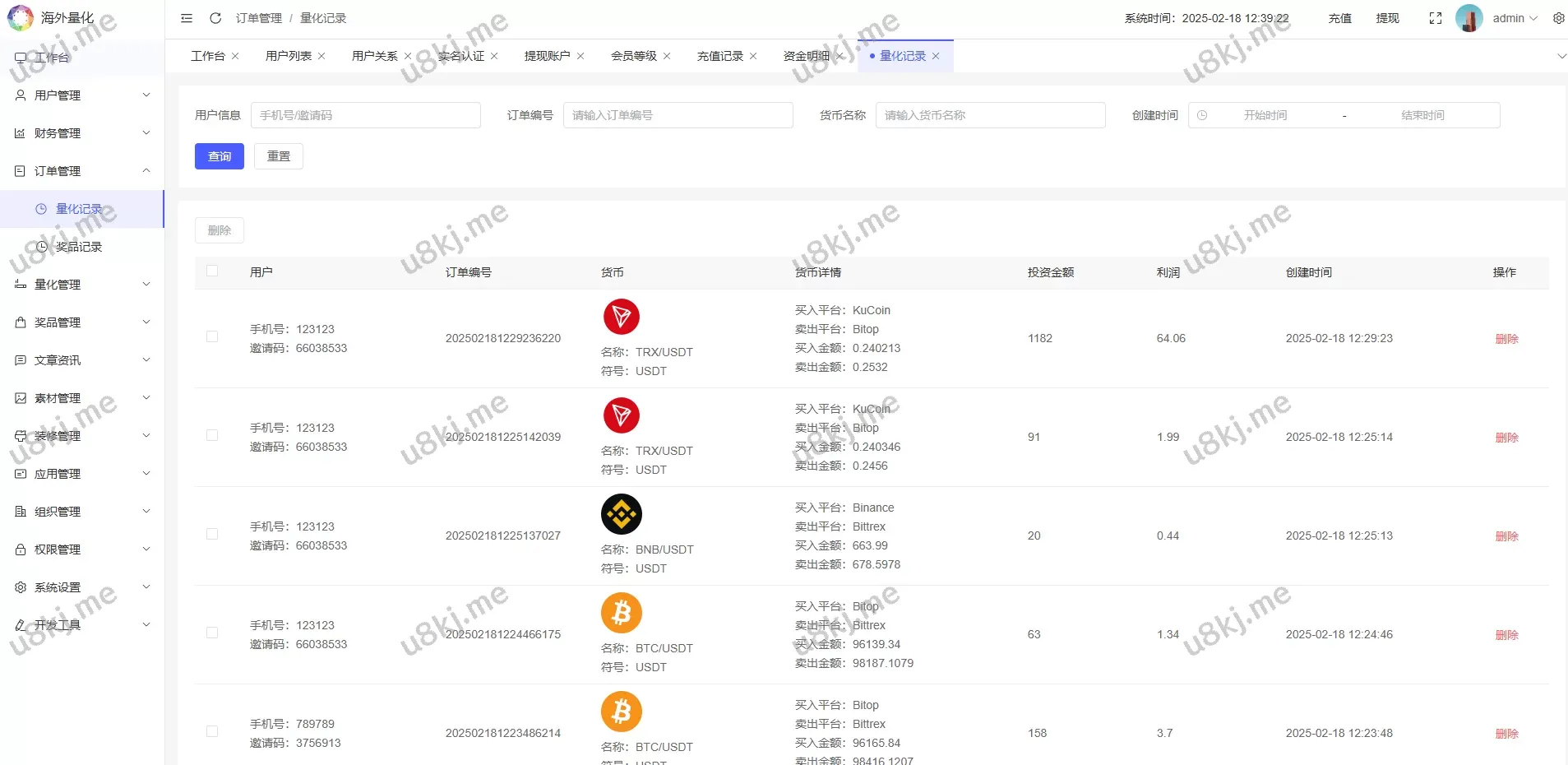Enter fullscreen mode via the expand icon
This screenshot has height=765, width=1568.
pos(1436,18)
